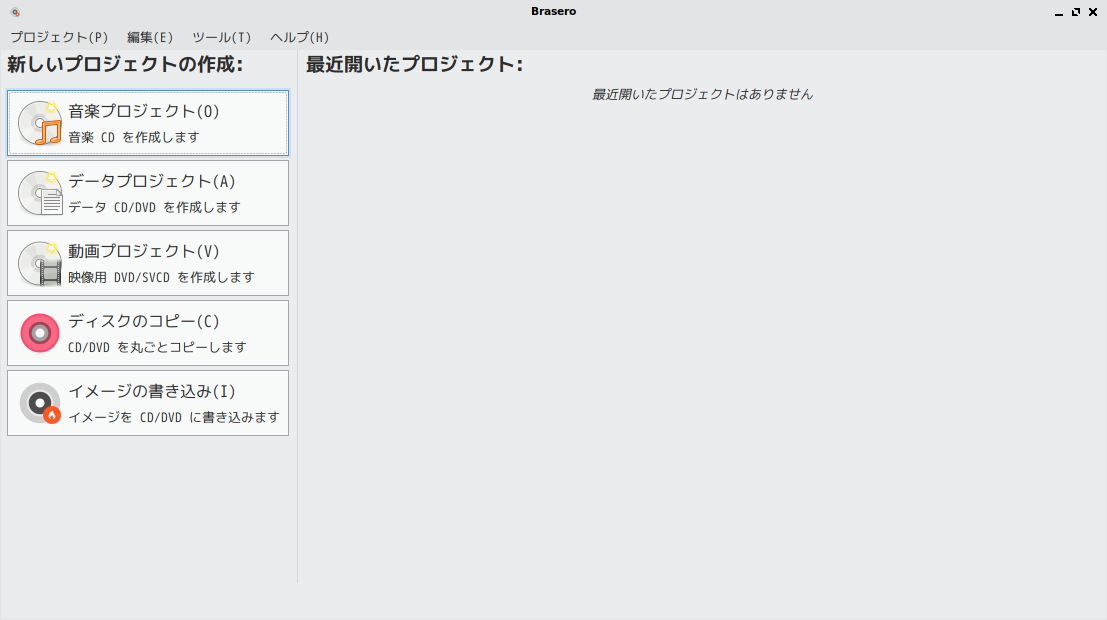Viewport: 1107px width, 620px height.
Task: Click the text 映像用 DVD/SVCD を作成します
Action: click(161, 277)
